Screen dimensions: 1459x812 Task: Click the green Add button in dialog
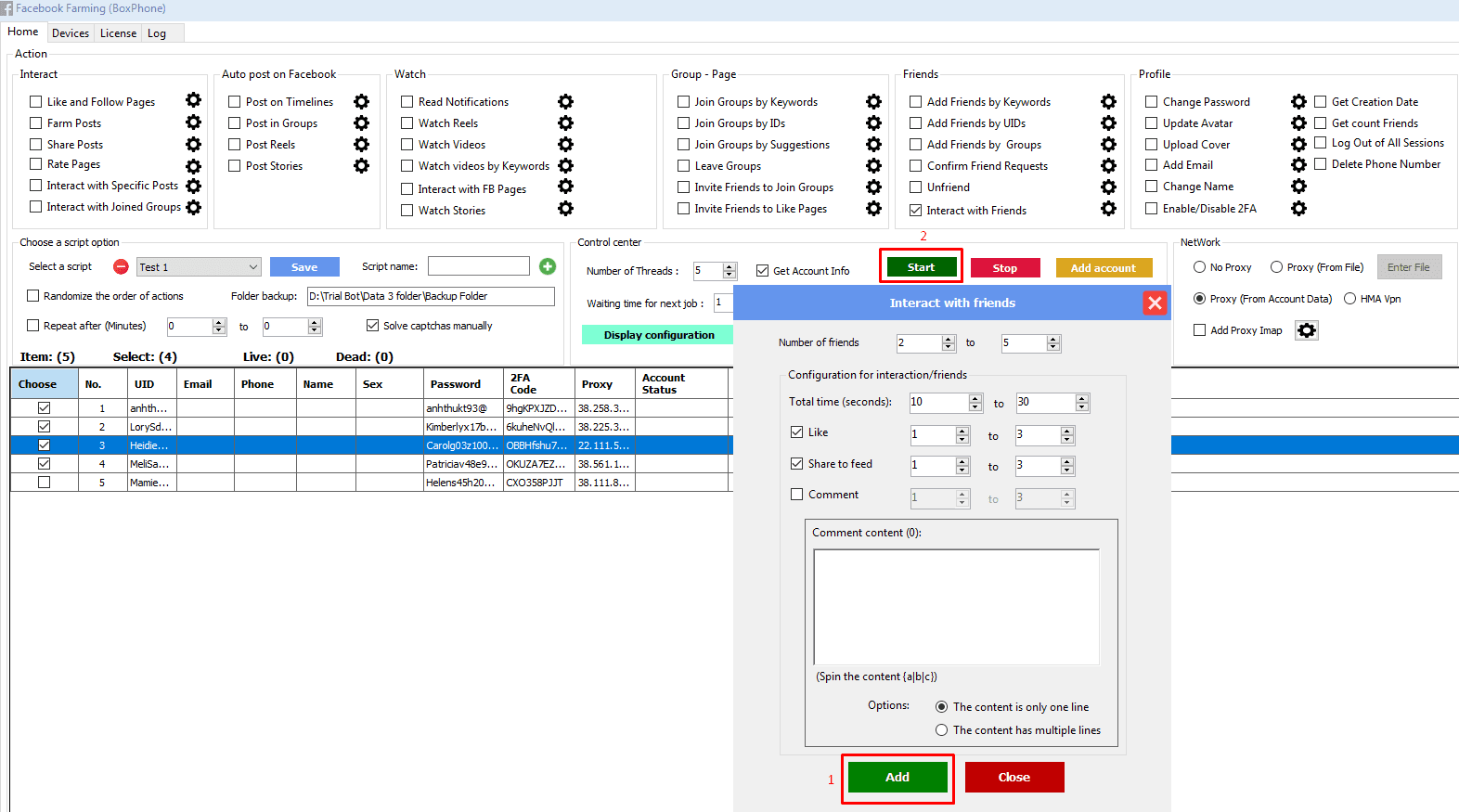pyautogui.click(x=897, y=777)
